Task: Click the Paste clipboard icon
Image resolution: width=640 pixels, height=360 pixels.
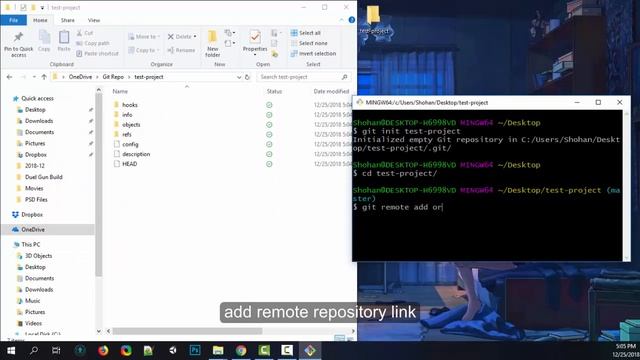Action: [64, 41]
